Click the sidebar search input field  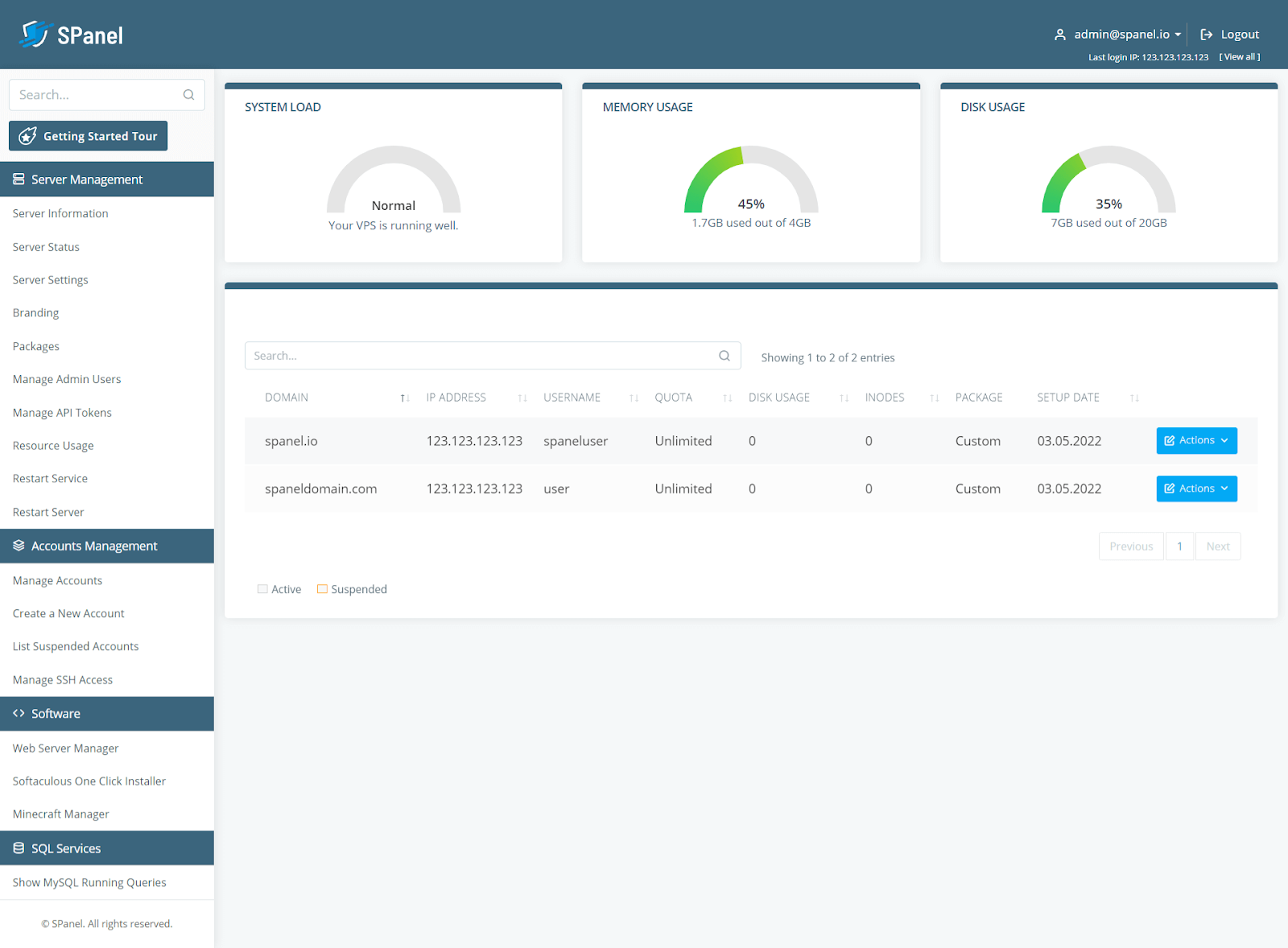(97, 94)
